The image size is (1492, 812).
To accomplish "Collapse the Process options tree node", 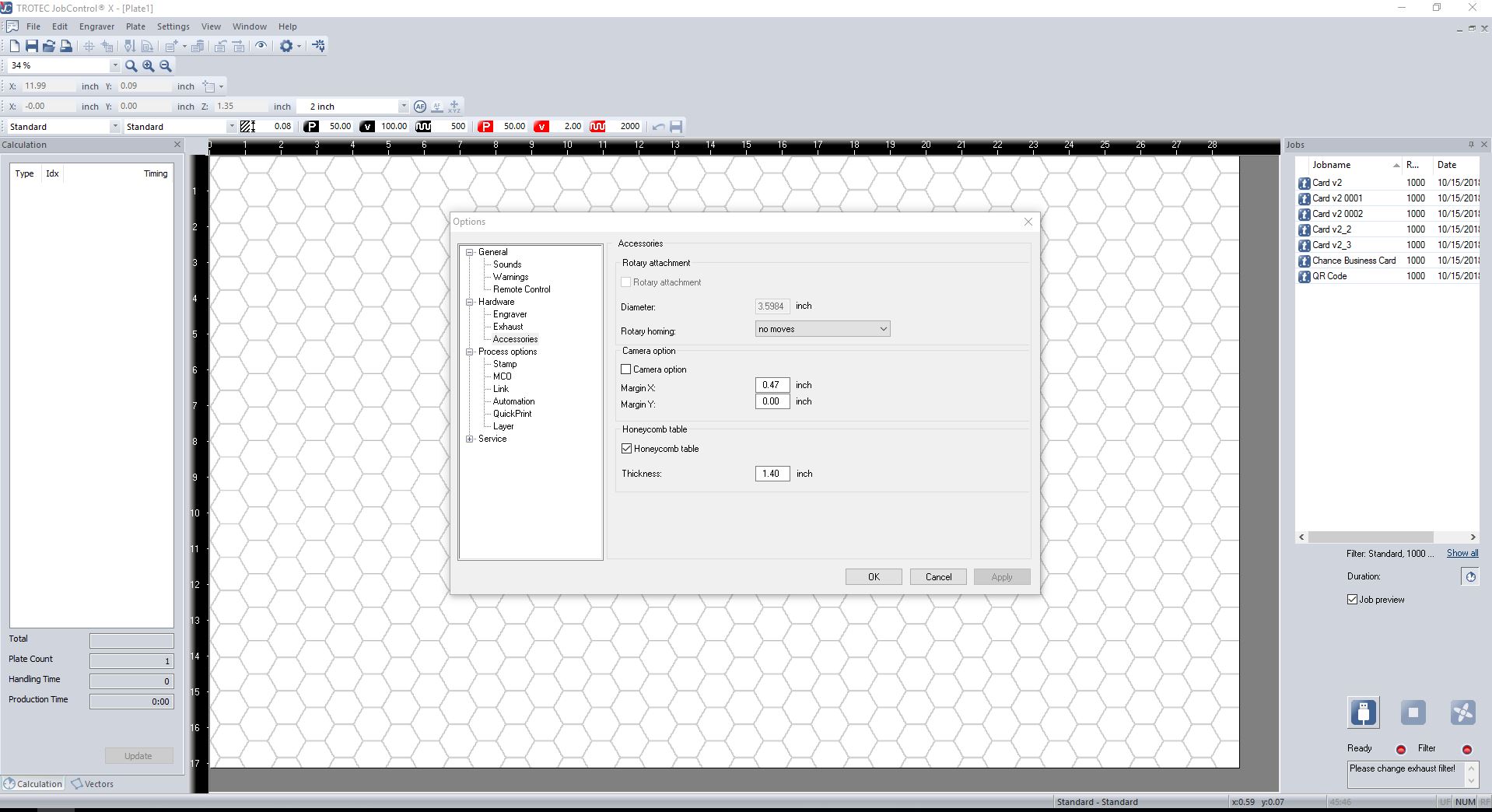I will [470, 352].
